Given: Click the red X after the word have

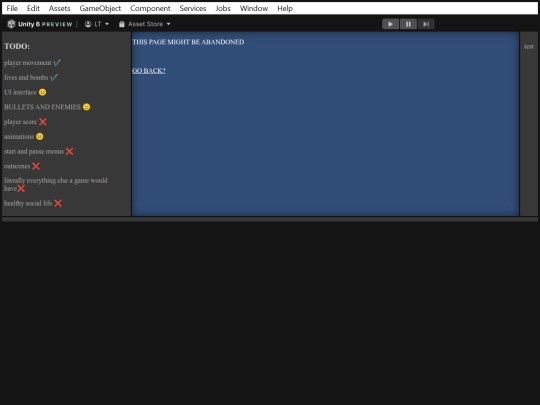Looking at the screenshot, I should pyautogui.click(x=21, y=188).
